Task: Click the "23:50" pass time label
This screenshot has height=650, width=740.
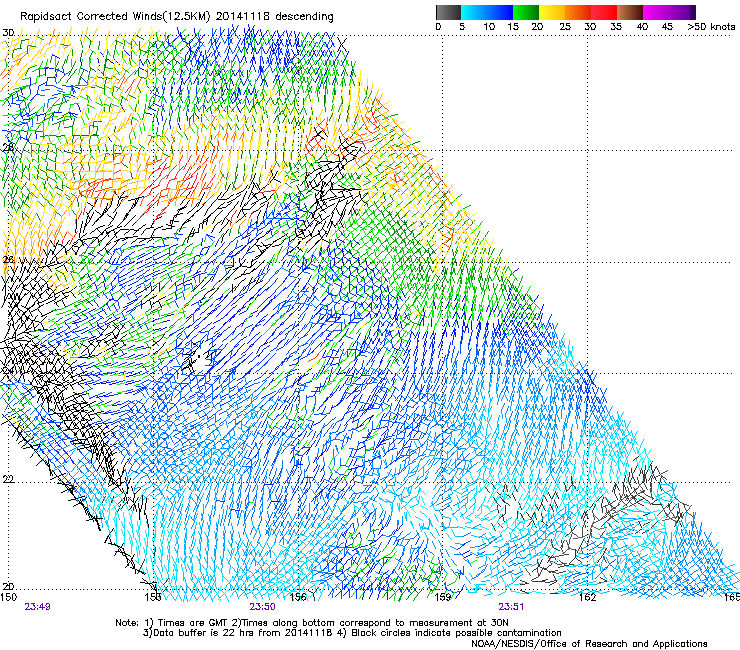Action: [x=262, y=607]
